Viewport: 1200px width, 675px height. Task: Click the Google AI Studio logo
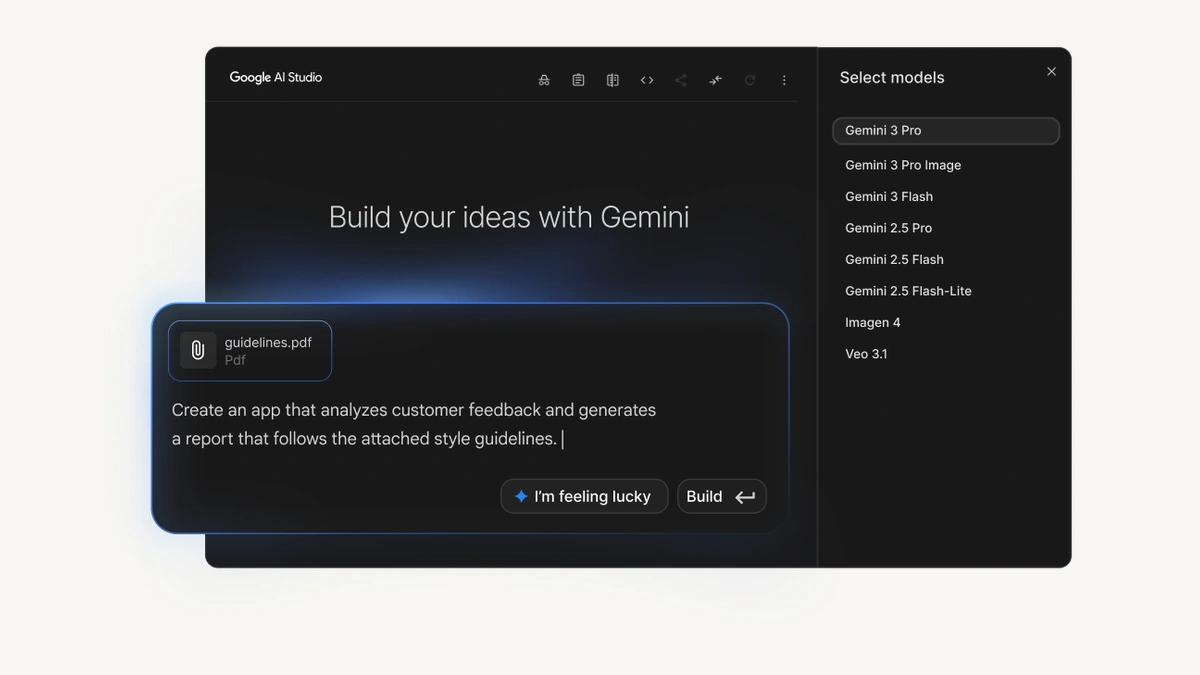(276, 77)
